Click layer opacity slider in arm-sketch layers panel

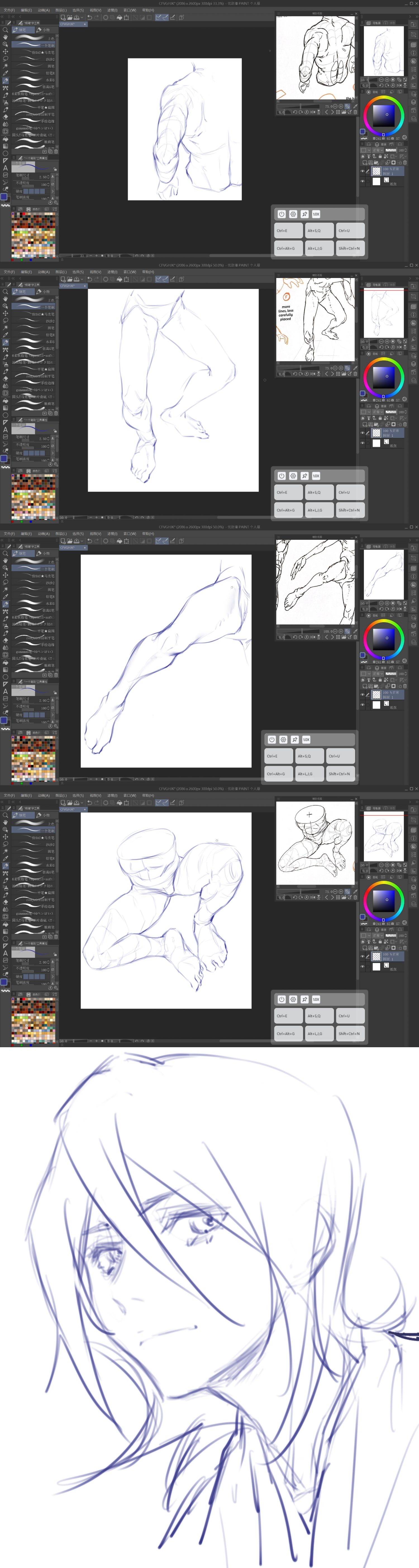pyautogui.click(x=392, y=150)
